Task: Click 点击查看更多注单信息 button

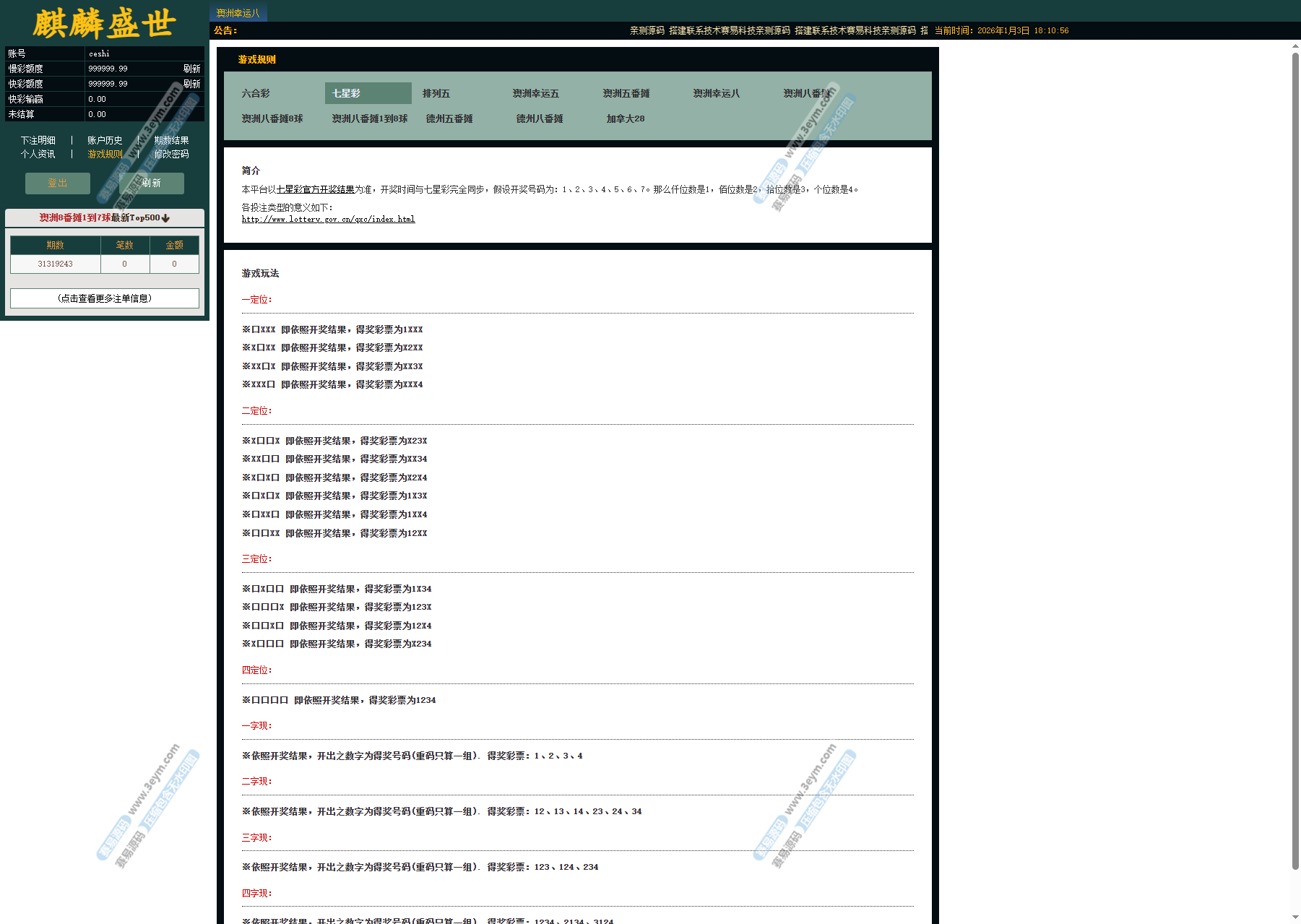Action: (x=105, y=298)
